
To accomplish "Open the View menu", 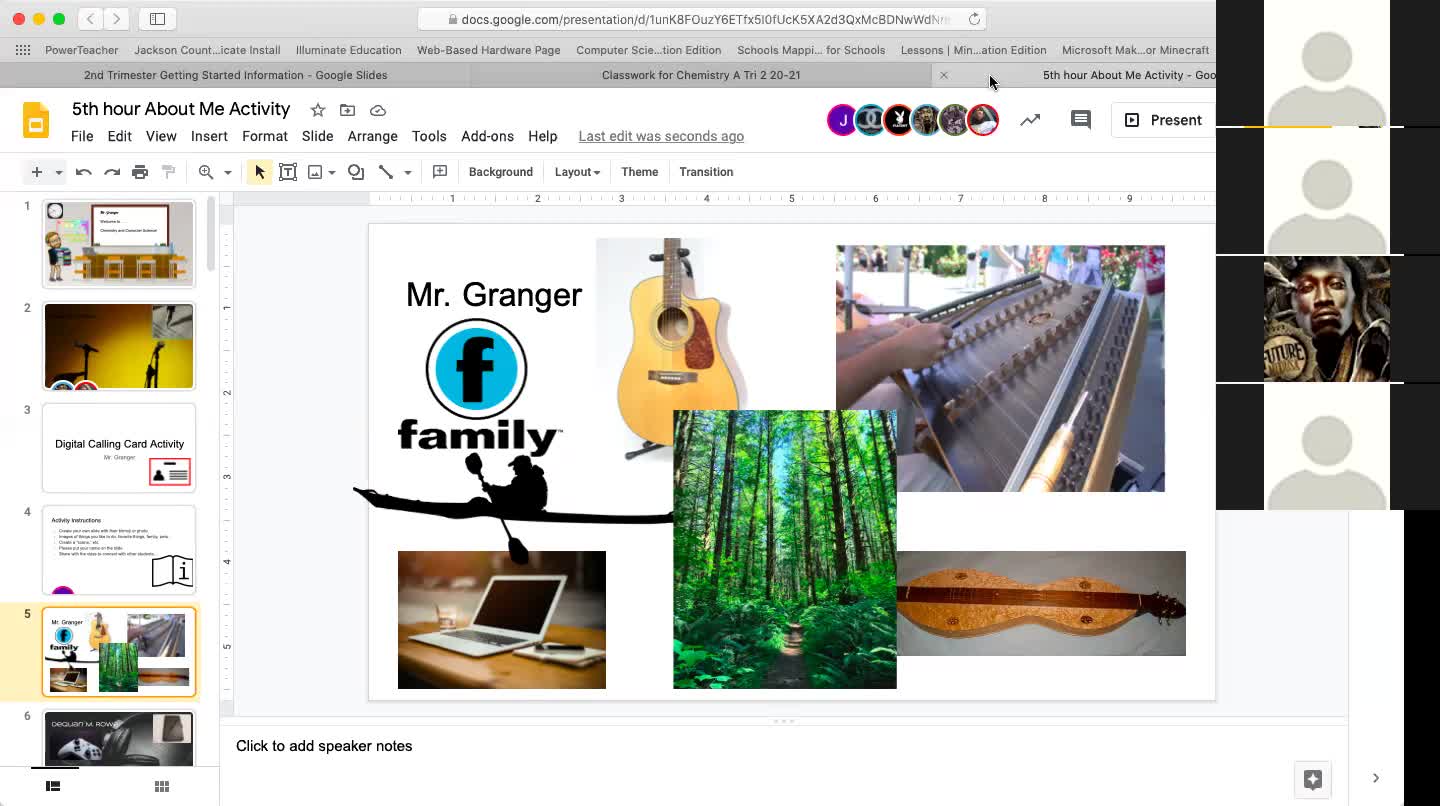I will point(161,136).
